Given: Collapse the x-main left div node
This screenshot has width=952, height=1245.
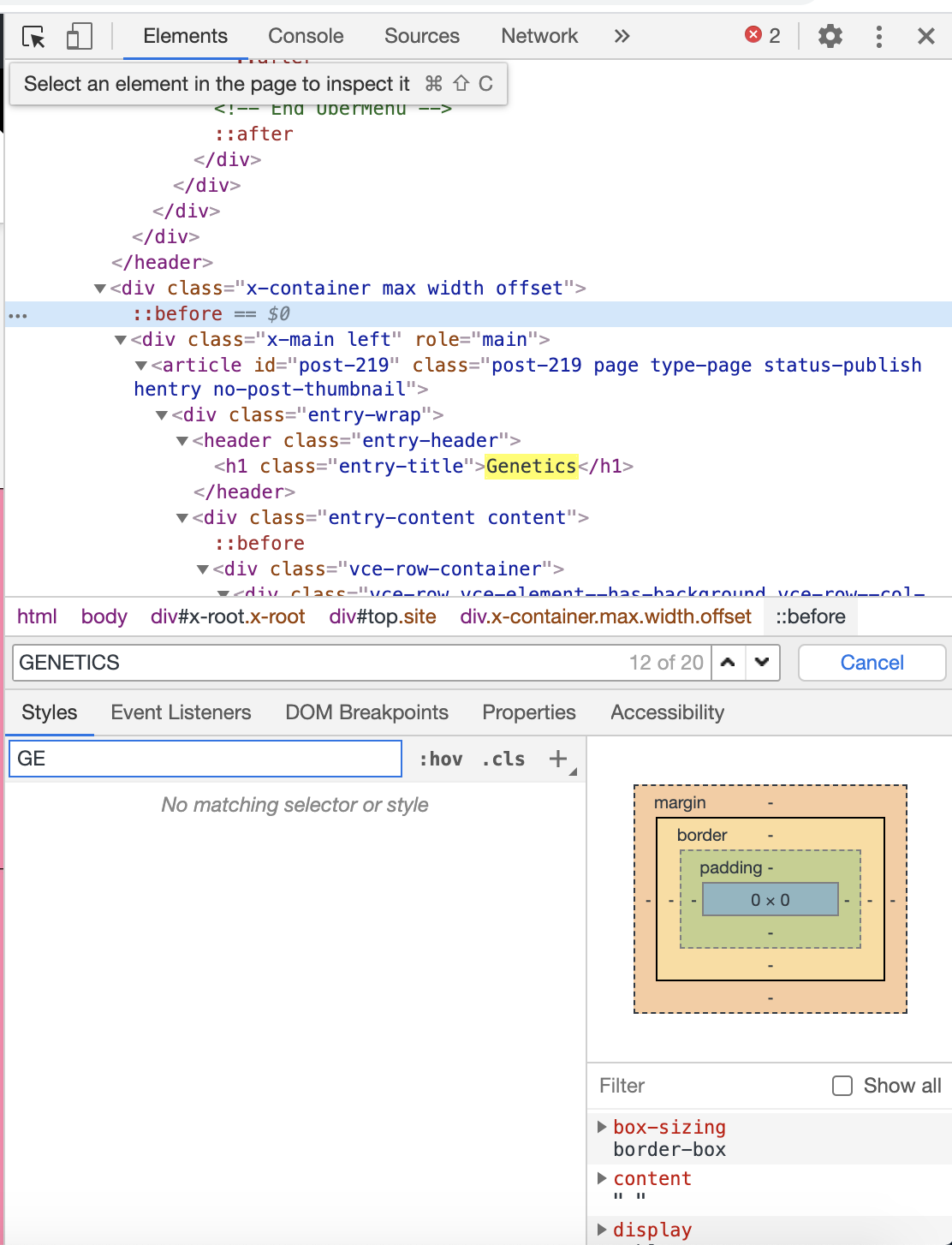Looking at the screenshot, I should coord(121,340).
